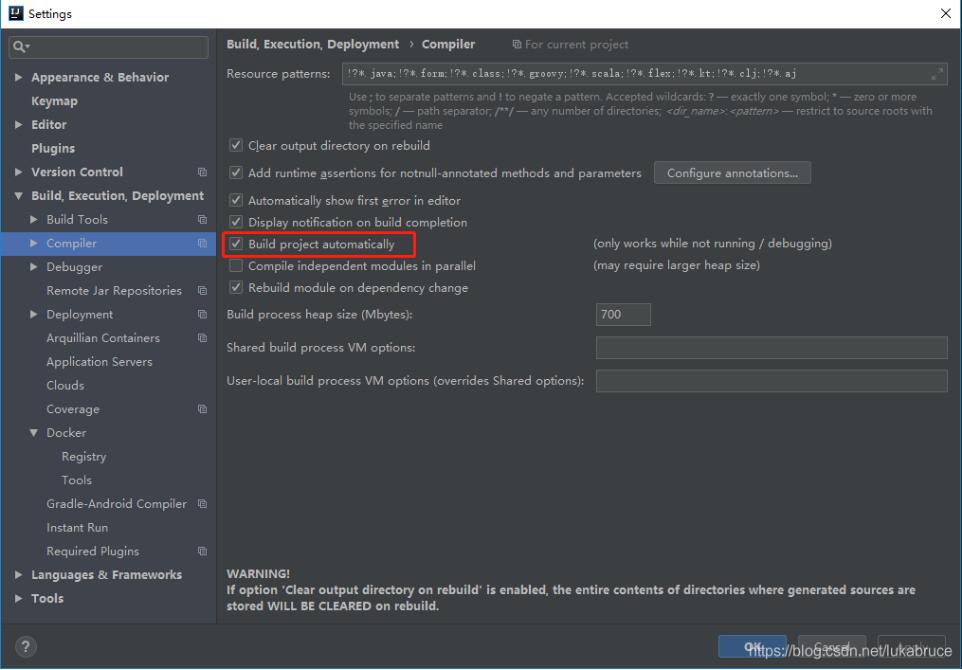Click the project-level icon beside Build Tools

click(x=202, y=219)
